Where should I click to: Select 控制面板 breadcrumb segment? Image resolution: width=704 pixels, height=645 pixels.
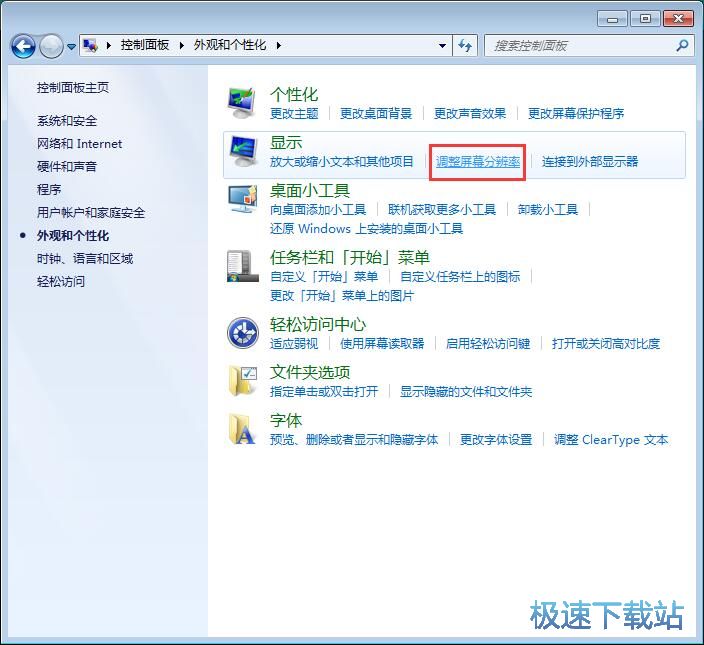[x=145, y=45]
